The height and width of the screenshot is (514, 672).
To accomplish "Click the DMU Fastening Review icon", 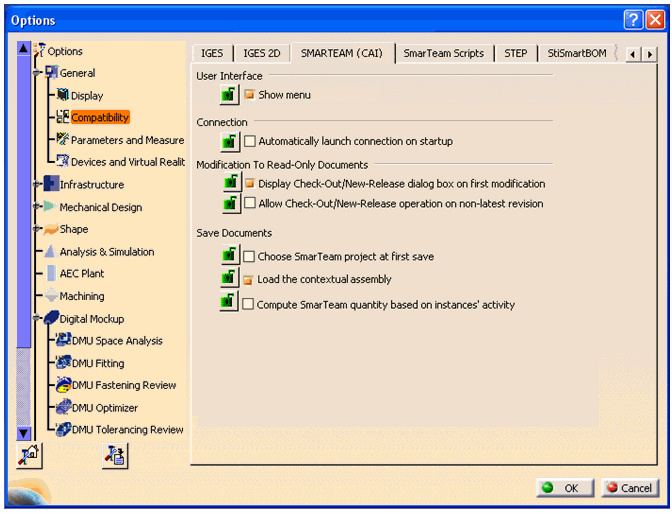I will tap(63, 385).
